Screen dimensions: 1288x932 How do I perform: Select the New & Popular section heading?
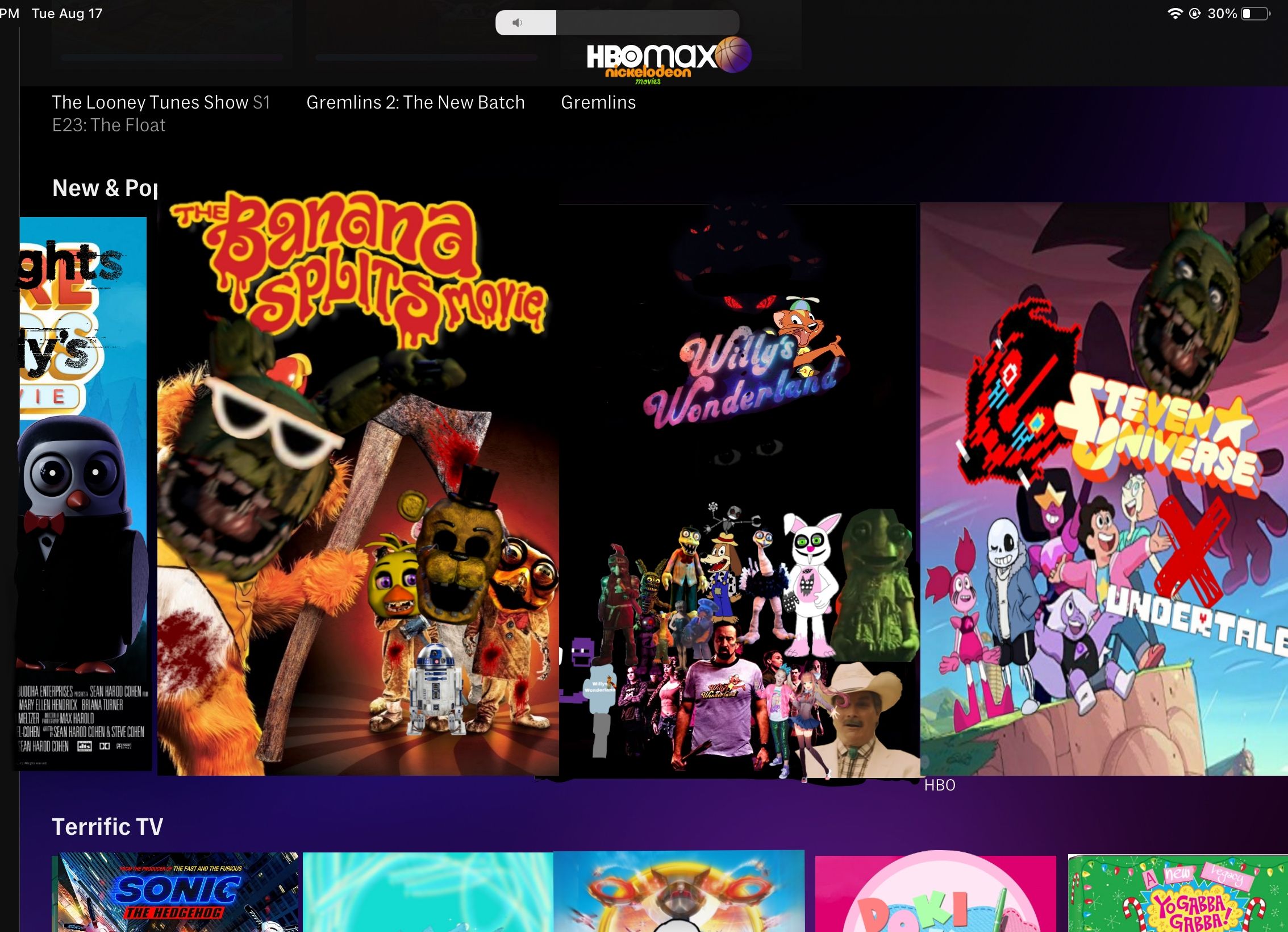105,188
